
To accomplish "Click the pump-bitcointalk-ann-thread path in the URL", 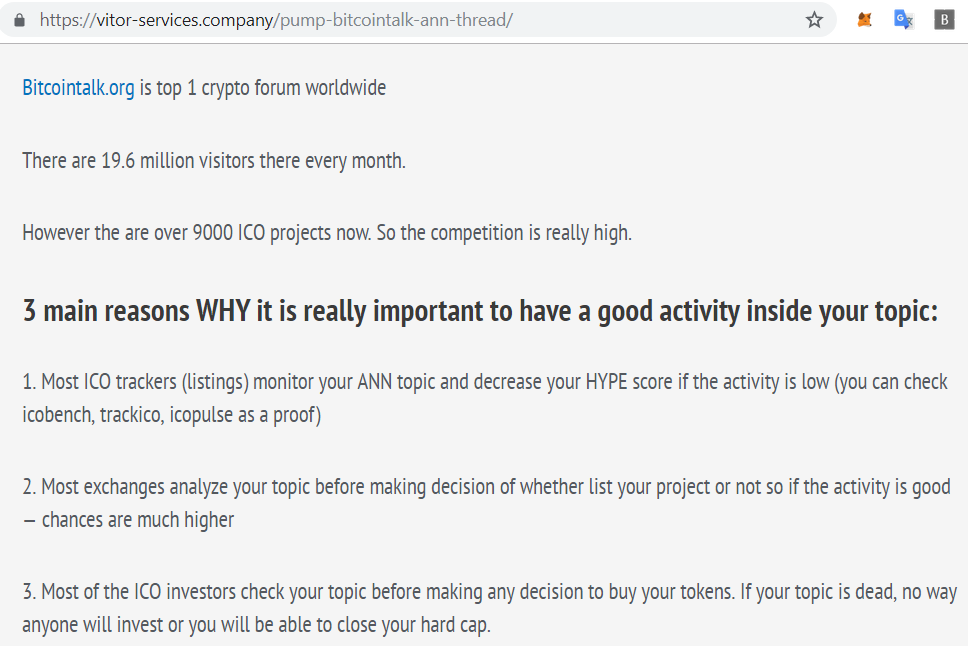I will 394,20.
